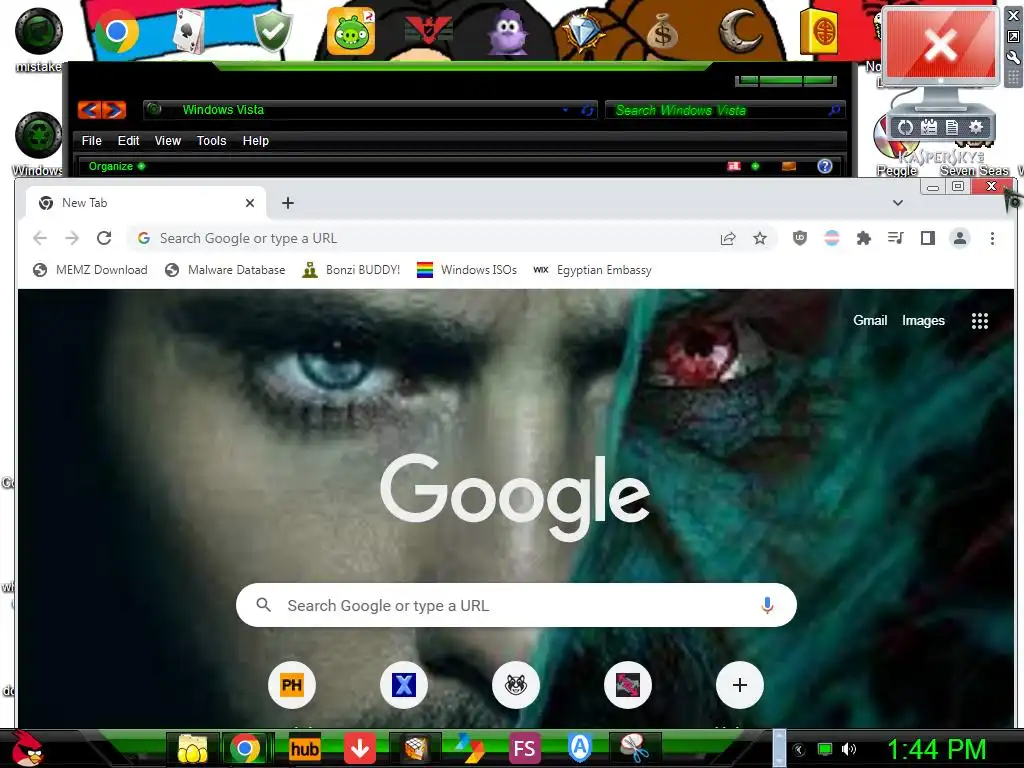Focus the Google search box on page

click(516, 605)
